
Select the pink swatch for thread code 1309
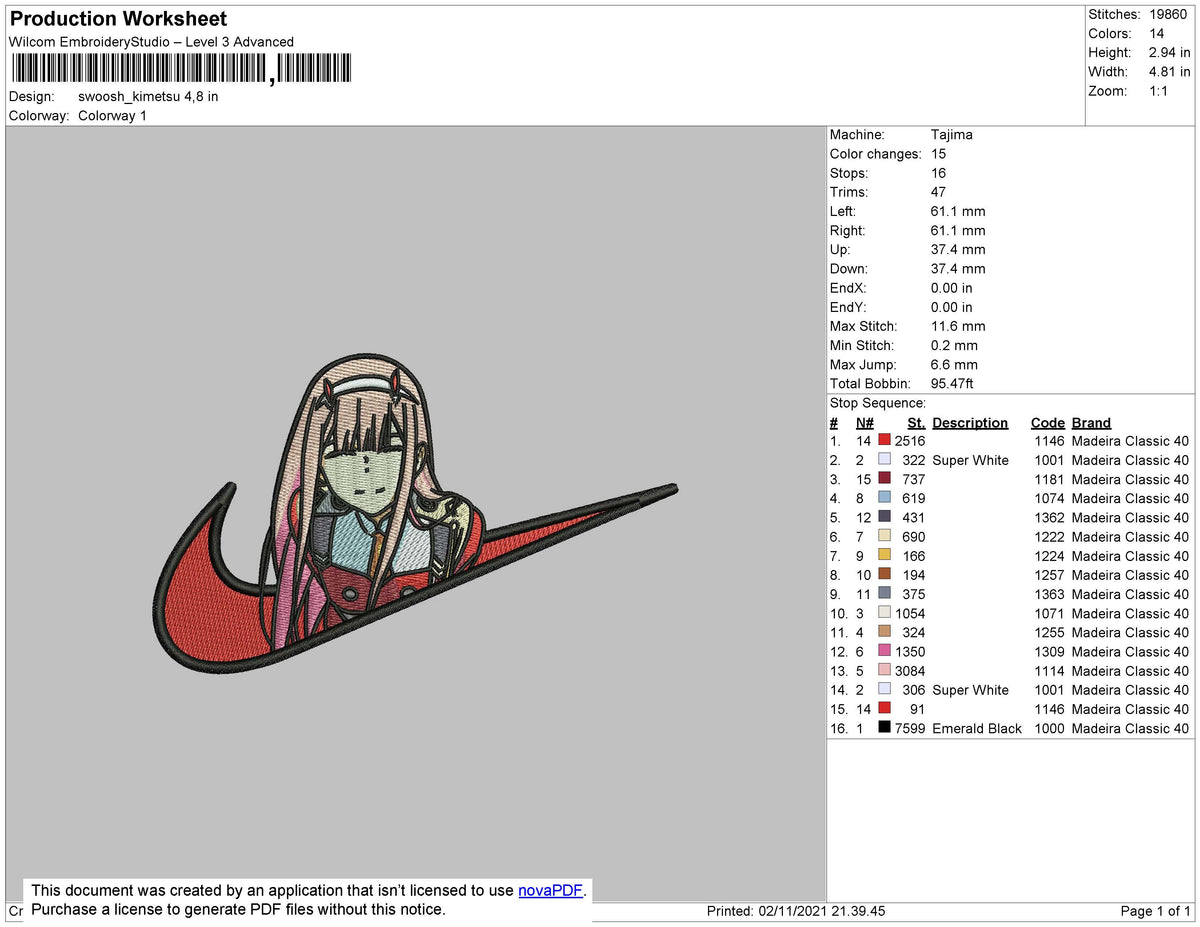coord(884,651)
